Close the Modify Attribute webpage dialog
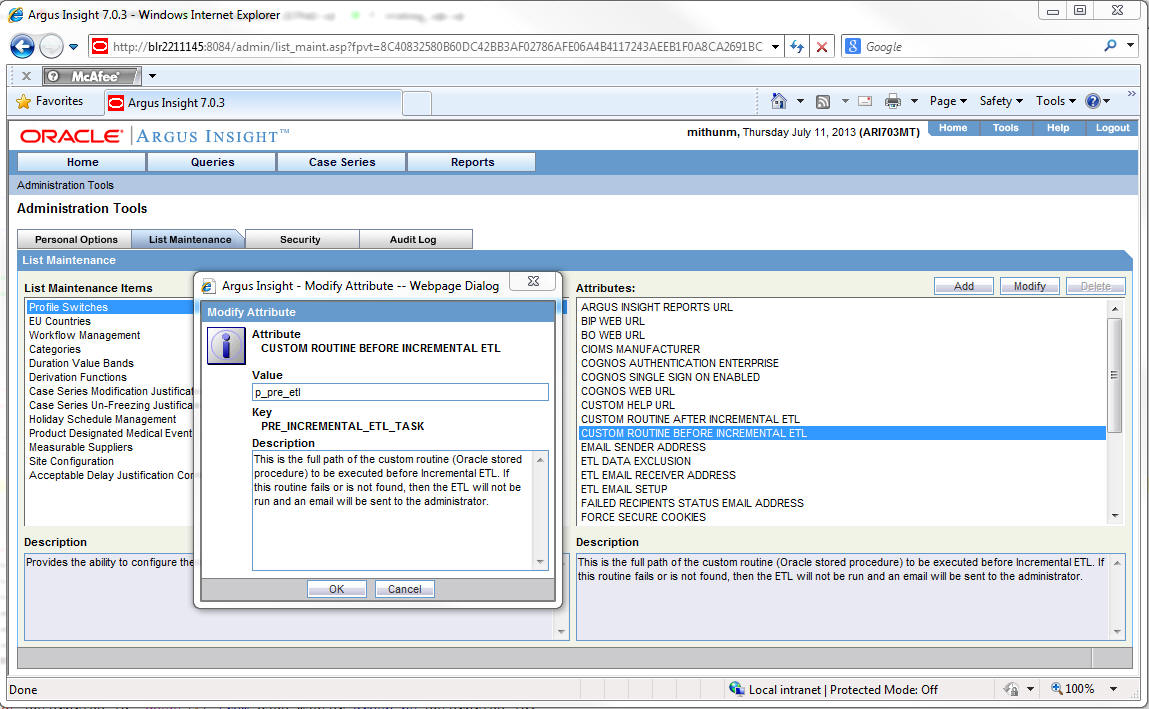The image size is (1149, 709). pyautogui.click(x=533, y=281)
